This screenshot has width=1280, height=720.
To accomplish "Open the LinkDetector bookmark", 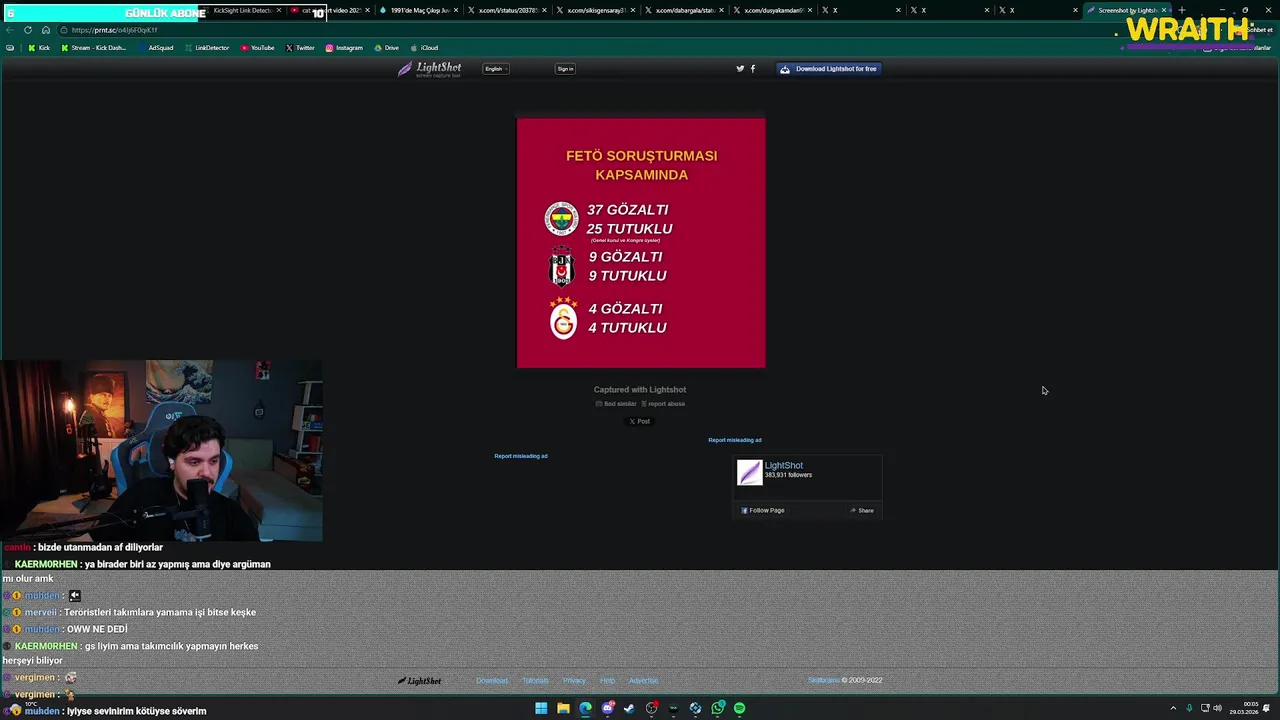I will click(x=206, y=48).
